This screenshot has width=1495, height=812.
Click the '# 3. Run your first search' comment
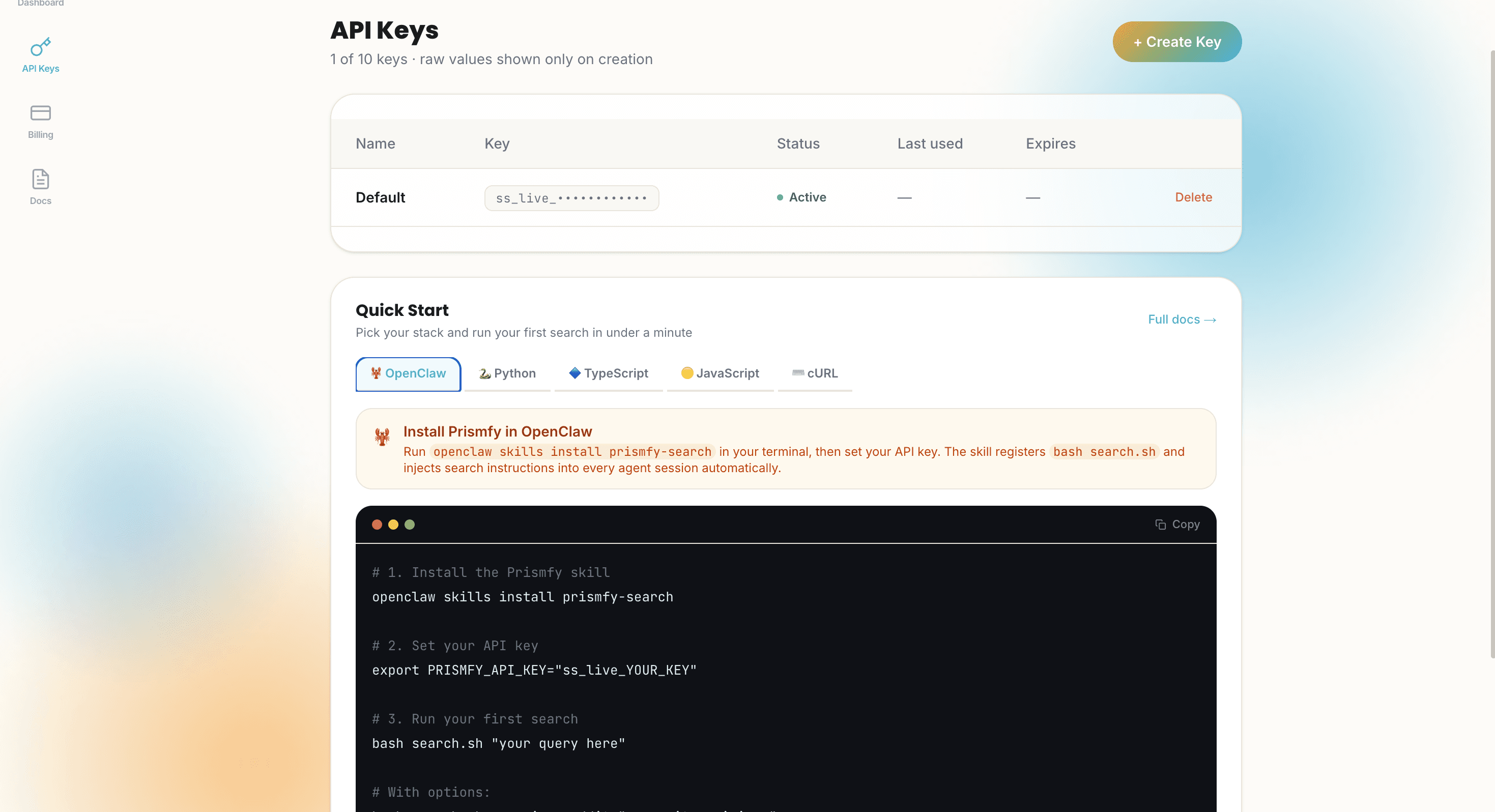[475, 719]
